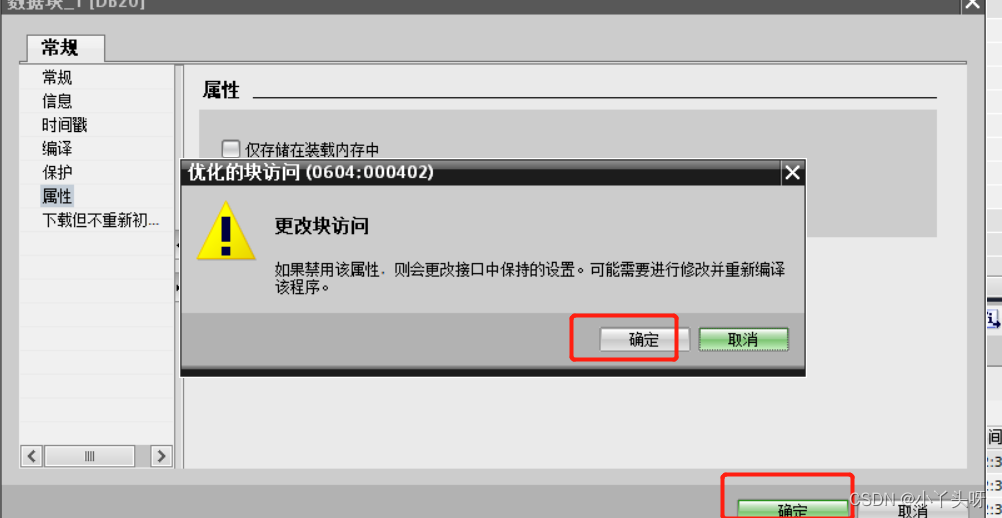Click the yellow warning triangle icon
The width and height of the screenshot is (1002, 518).
tap(226, 230)
